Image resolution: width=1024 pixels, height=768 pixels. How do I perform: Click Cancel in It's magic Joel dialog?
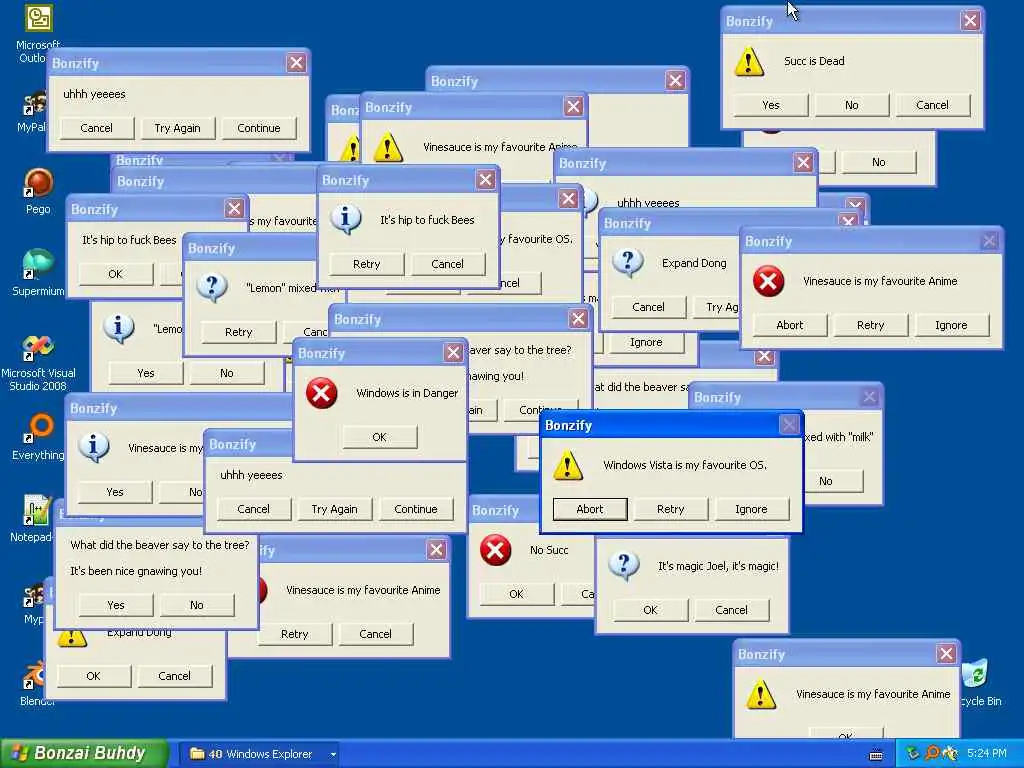(731, 610)
